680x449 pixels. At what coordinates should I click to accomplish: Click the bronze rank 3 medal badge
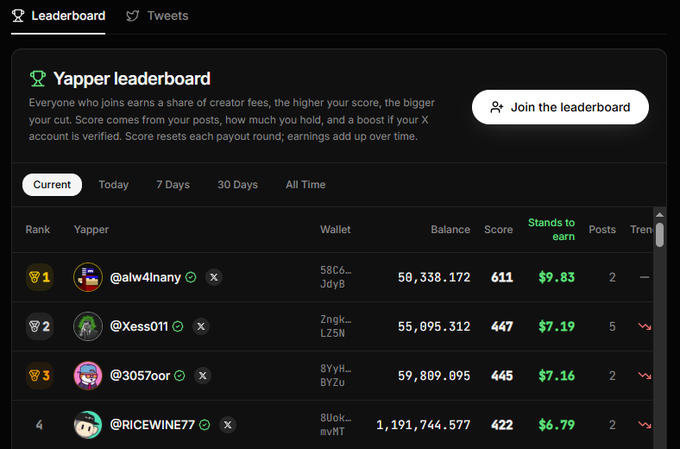39,376
